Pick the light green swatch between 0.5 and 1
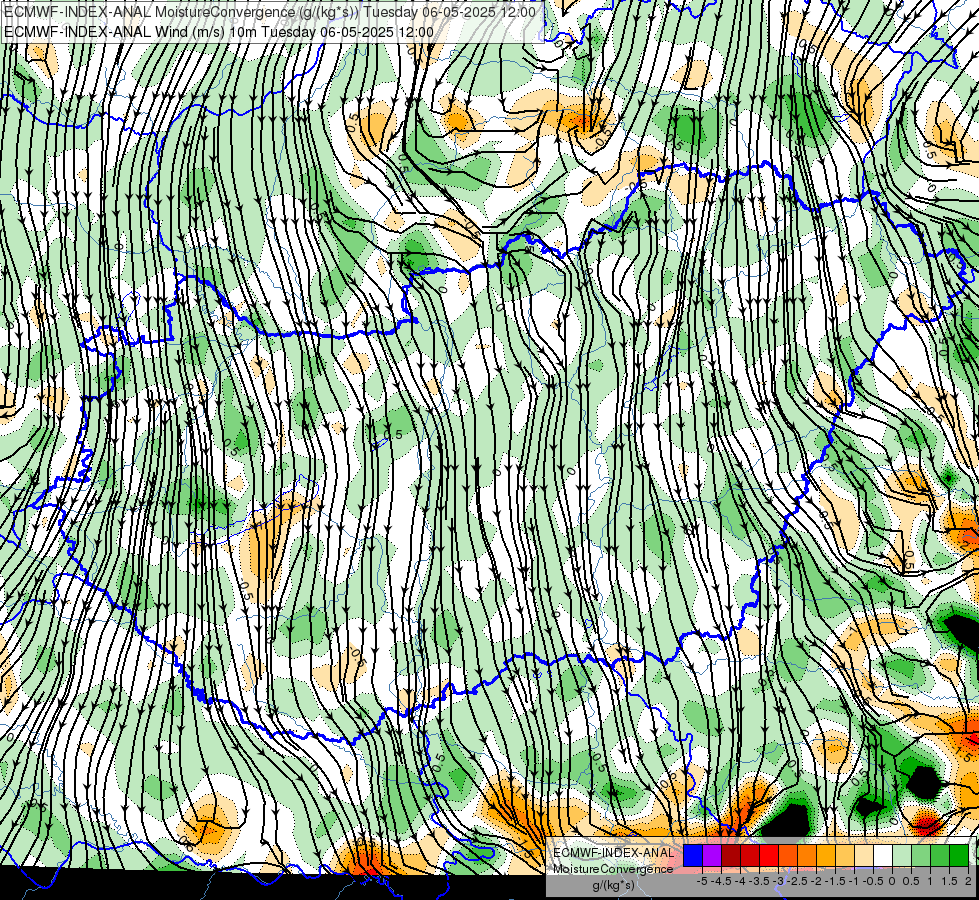This screenshot has height=900, width=979. click(921, 856)
